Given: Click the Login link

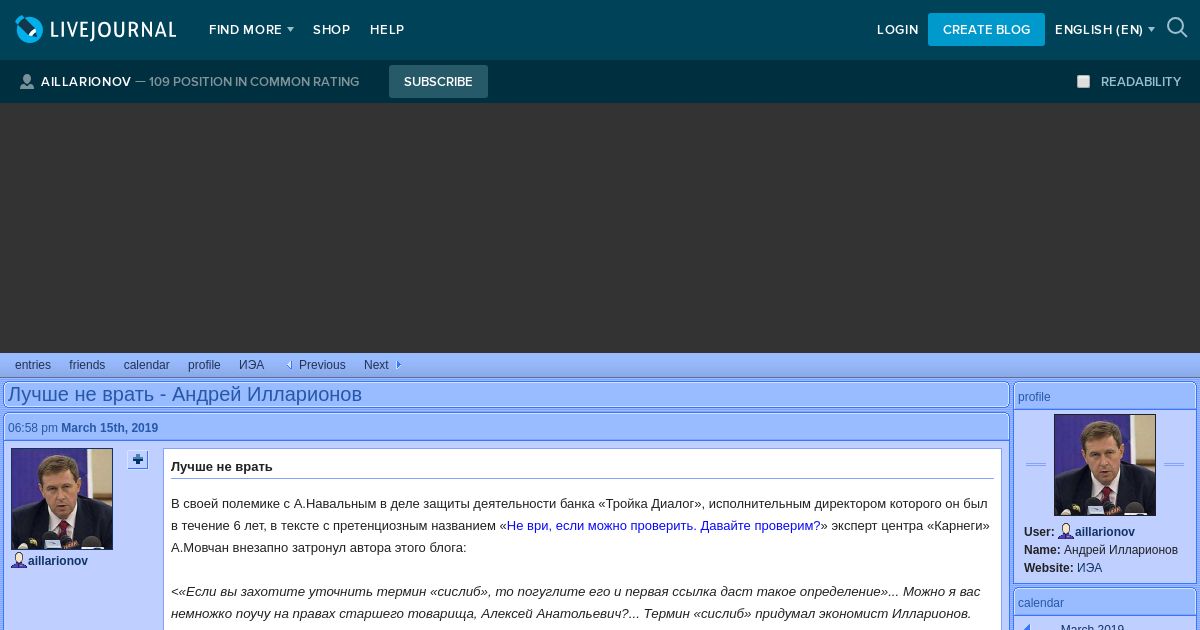Looking at the screenshot, I should pyautogui.click(x=898, y=30).
